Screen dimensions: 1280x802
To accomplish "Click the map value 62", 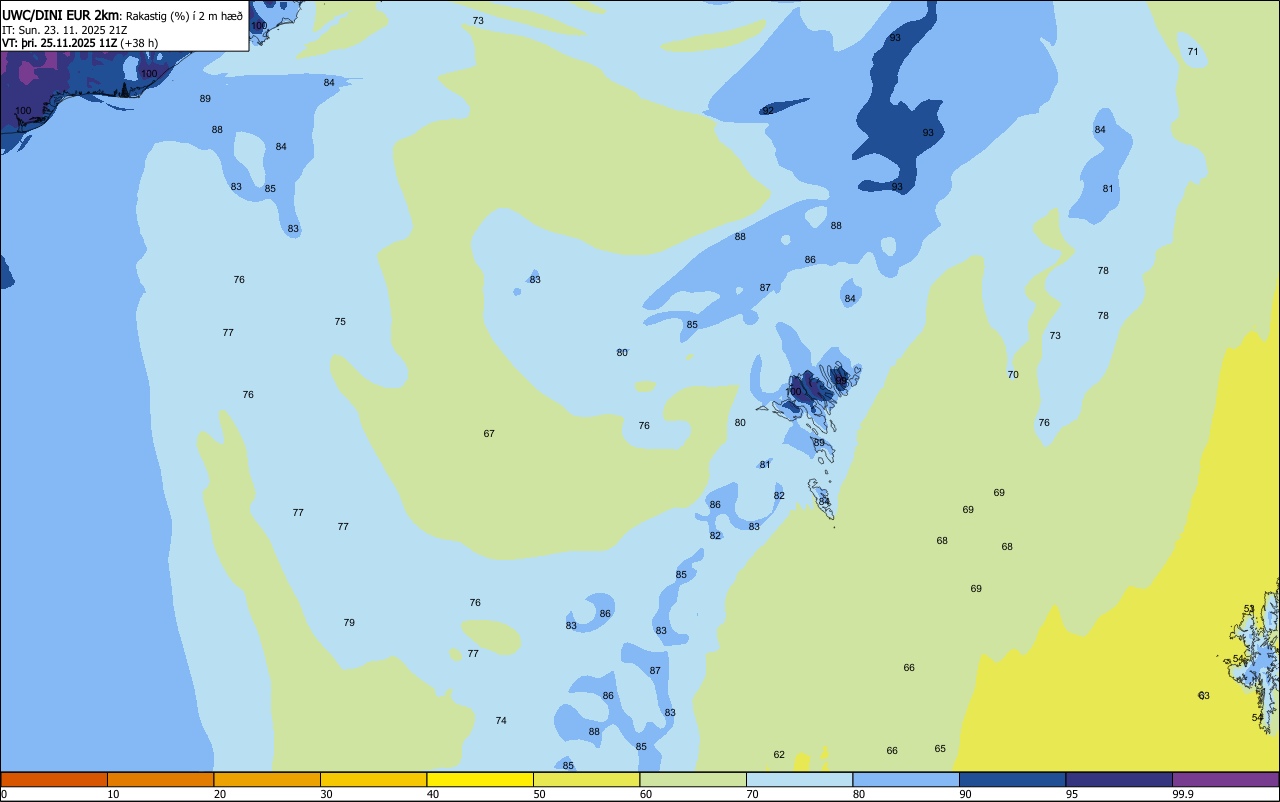I will (779, 755).
